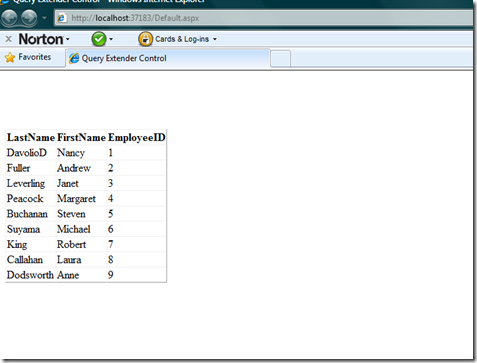Click the Dodsworth cell in the table

30,275
